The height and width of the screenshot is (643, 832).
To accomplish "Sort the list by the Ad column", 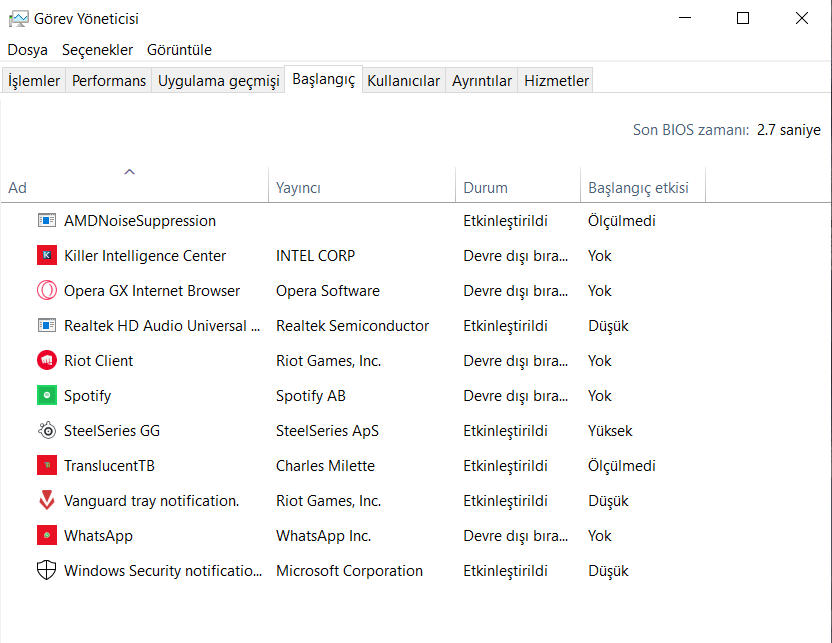I will click(x=130, y=187).
